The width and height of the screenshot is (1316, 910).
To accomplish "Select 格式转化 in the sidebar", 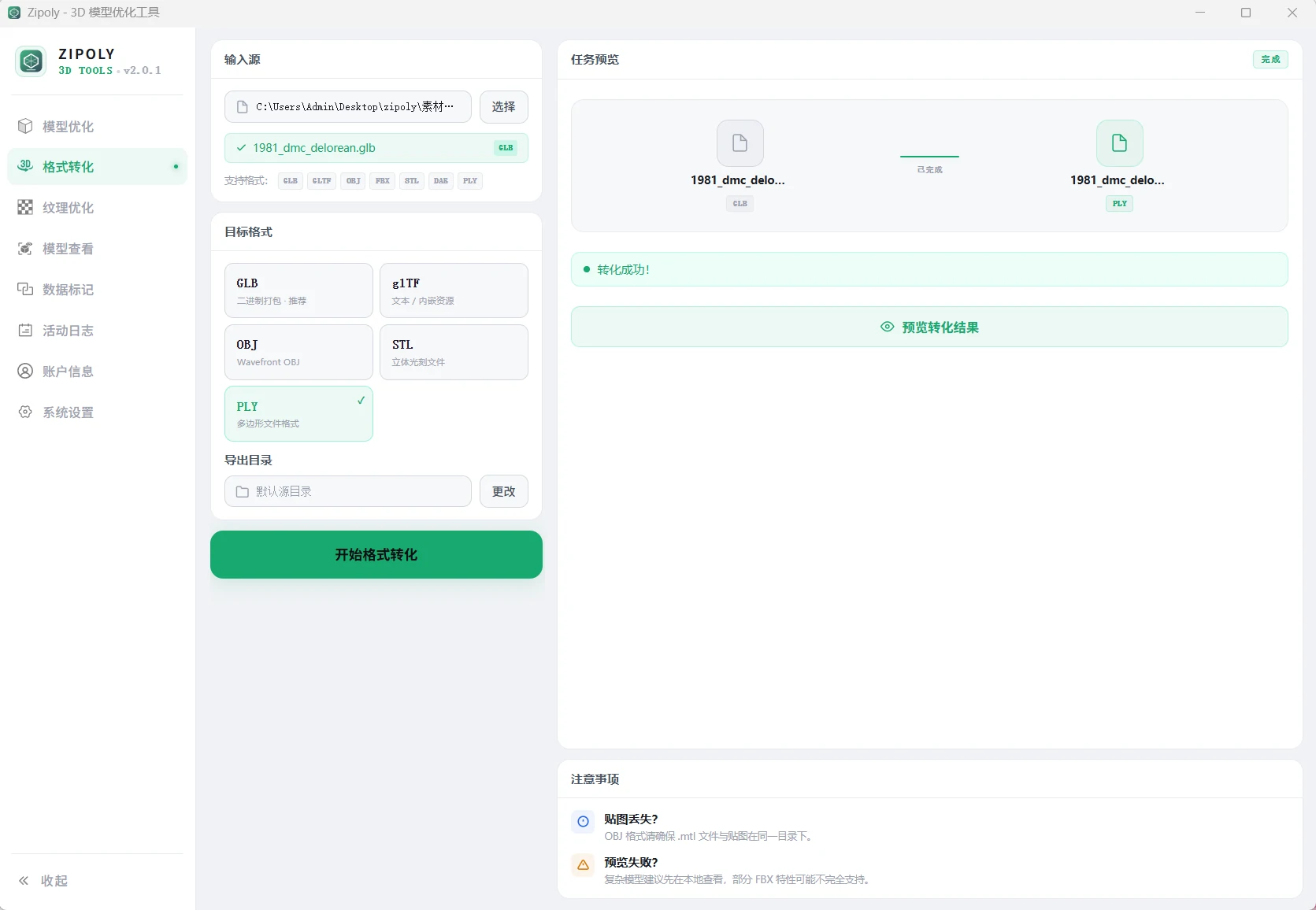I will click(97, 166).
